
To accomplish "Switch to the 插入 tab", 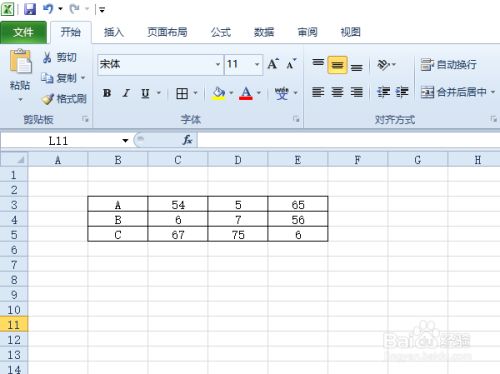I will 114,32.
